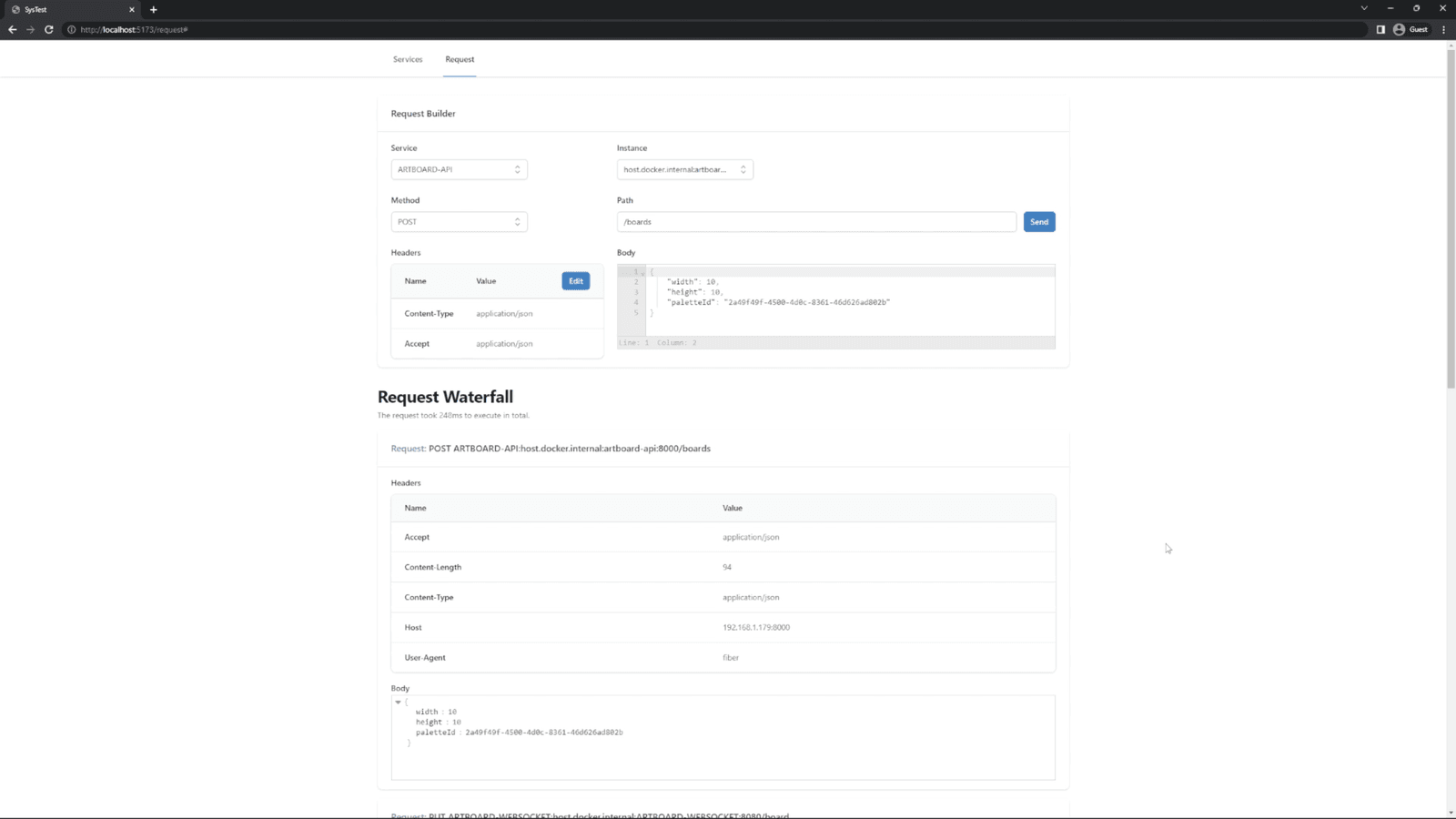Edit headers with the Edit button
Viewport: 1456px width, 819px height.
click(x=575, y=280)
